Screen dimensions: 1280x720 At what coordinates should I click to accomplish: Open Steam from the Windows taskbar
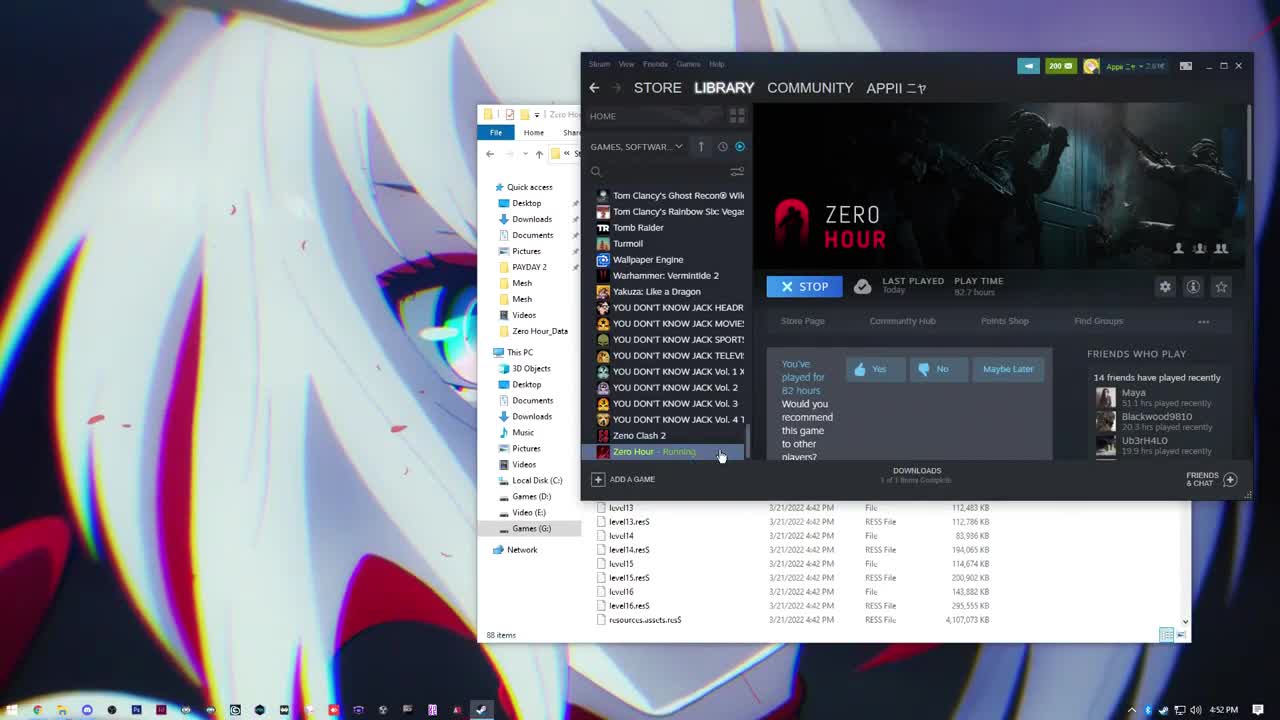point(481,710)
